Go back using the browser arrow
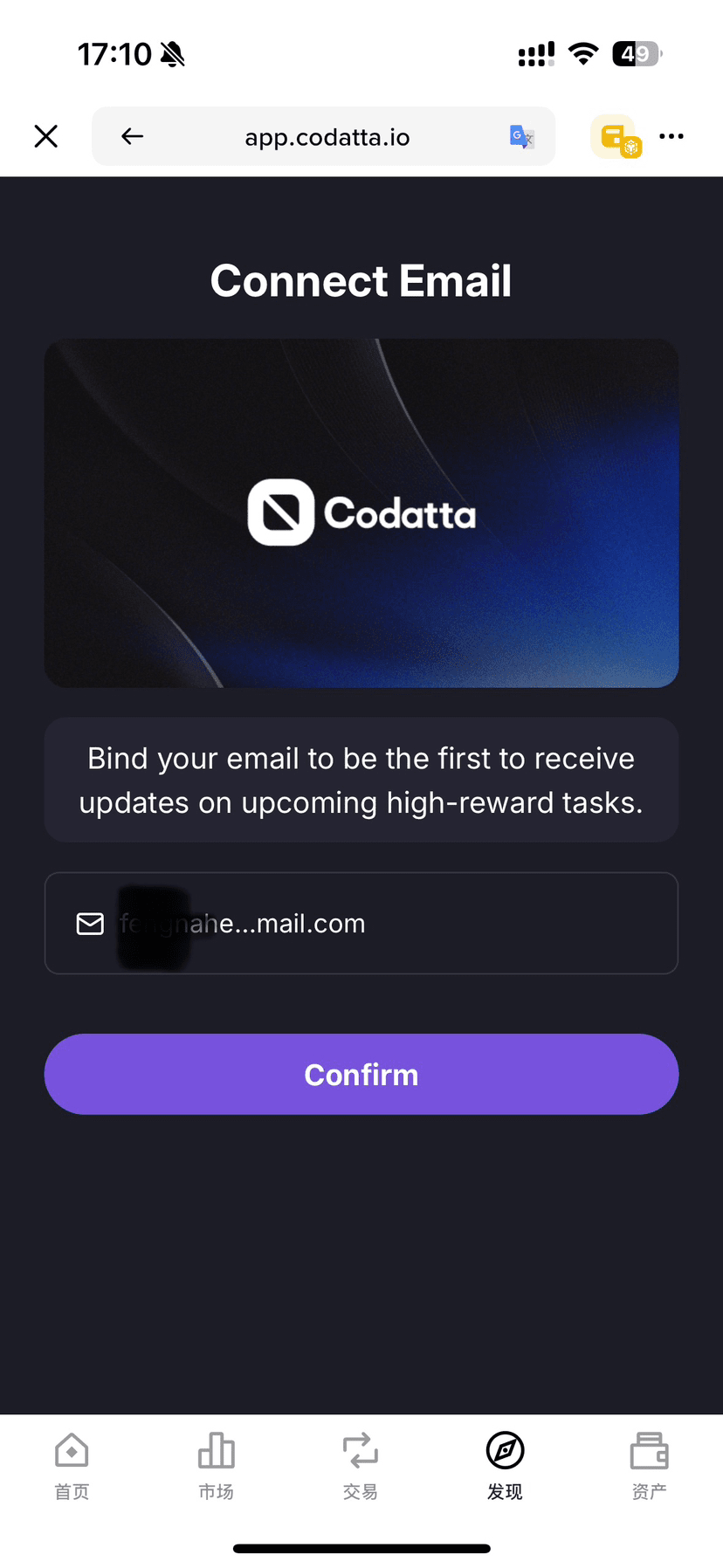 tap(132, 136)
